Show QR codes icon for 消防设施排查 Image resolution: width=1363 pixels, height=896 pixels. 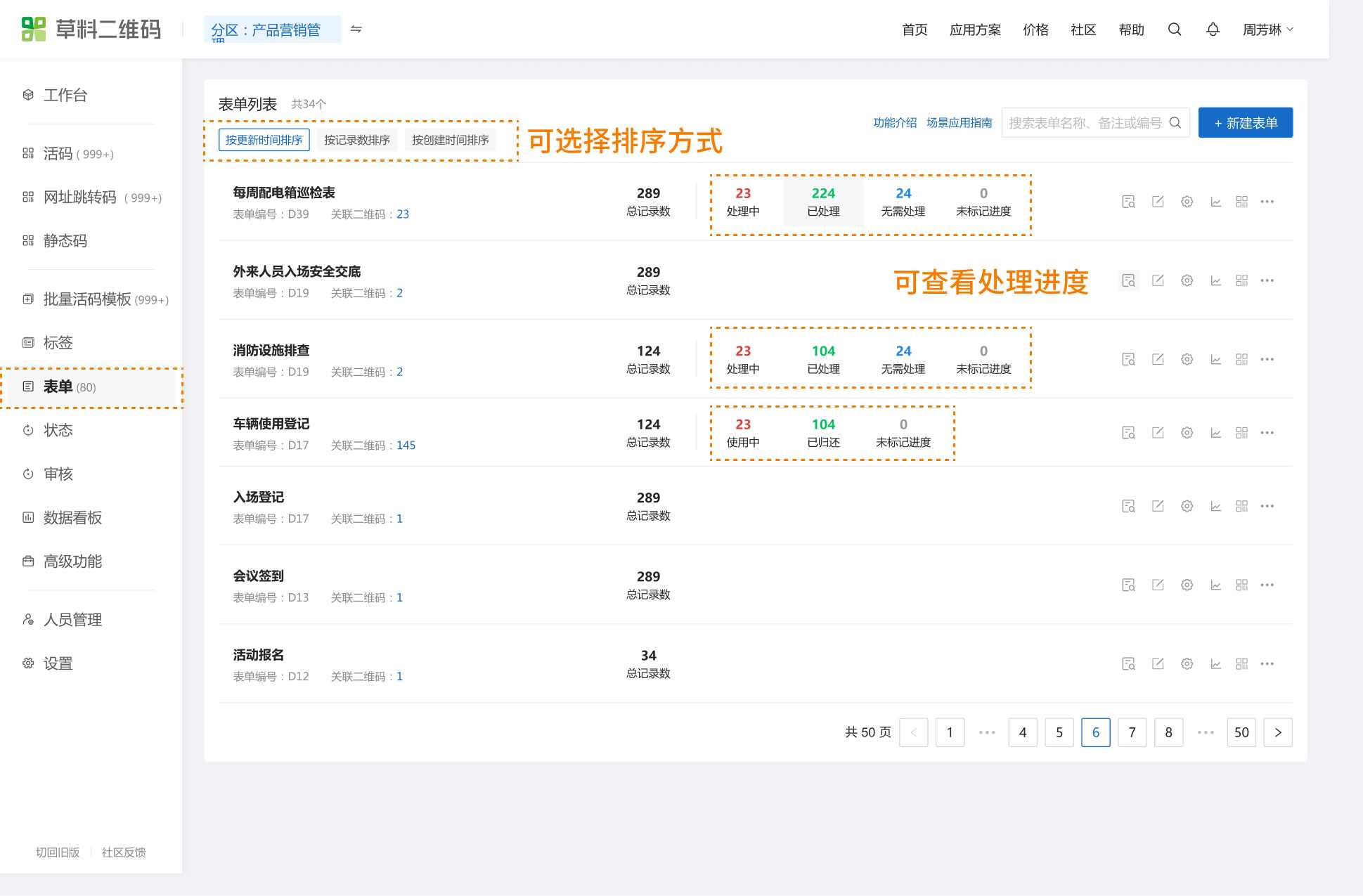(x=1241, y=359)
